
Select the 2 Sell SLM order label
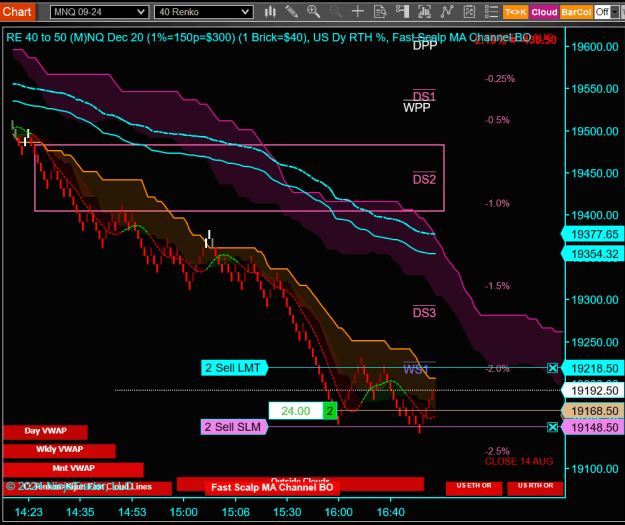(234, 427)
